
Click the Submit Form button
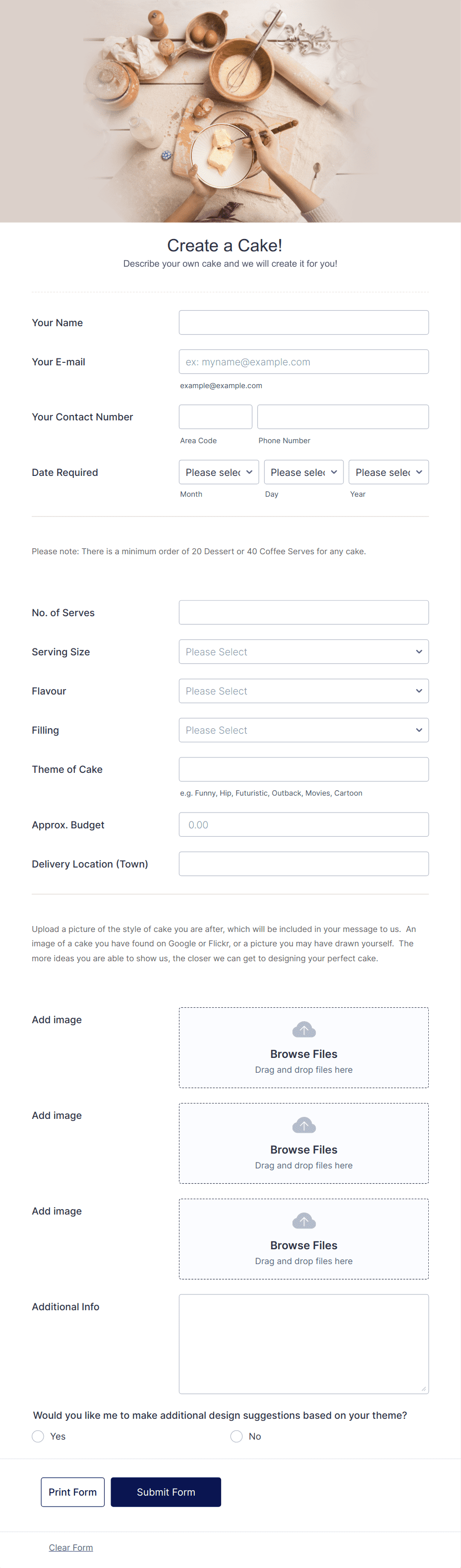point(166,1492)
